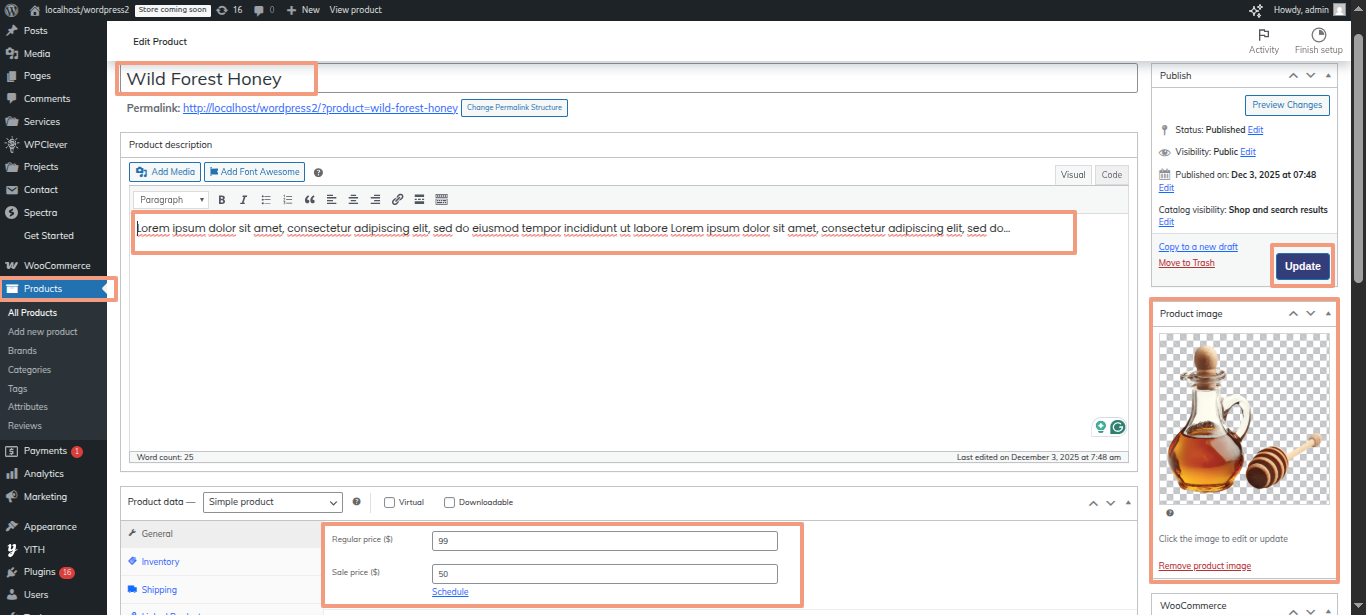The width and height of the screenshot is (1366, 615).
Task: Switch to the Code editor tab
Action: [1111, 175]
